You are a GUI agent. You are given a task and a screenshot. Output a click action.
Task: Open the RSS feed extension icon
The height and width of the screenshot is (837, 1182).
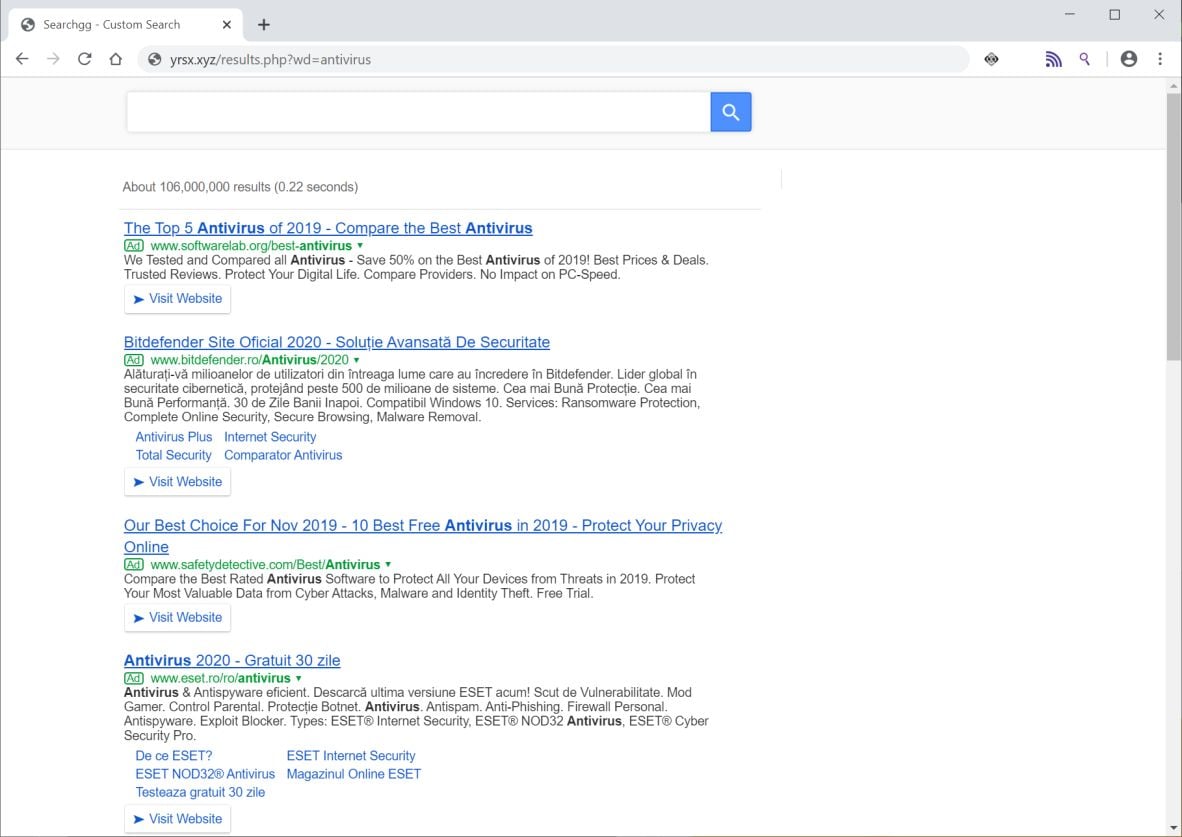tap(1053, 59)
